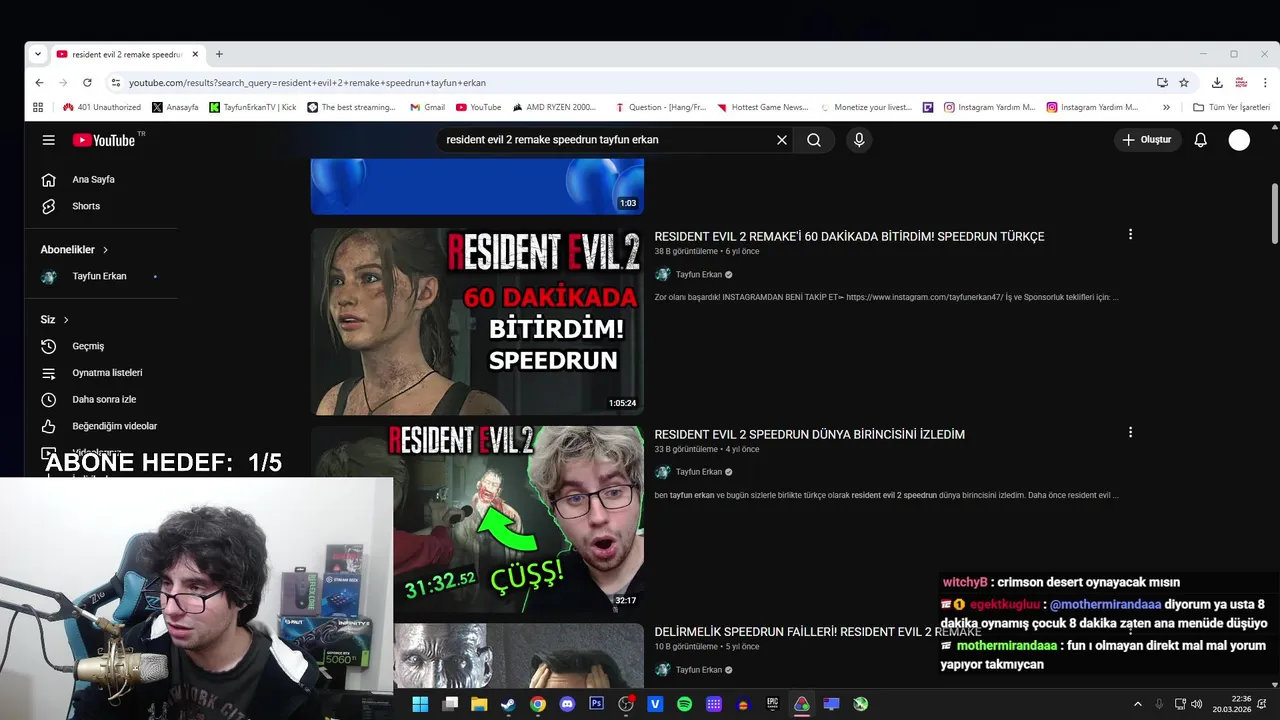Reload the page with the refresh icon
The height and width of the screenshot is (720, 1280).
(x=87, y=83)
